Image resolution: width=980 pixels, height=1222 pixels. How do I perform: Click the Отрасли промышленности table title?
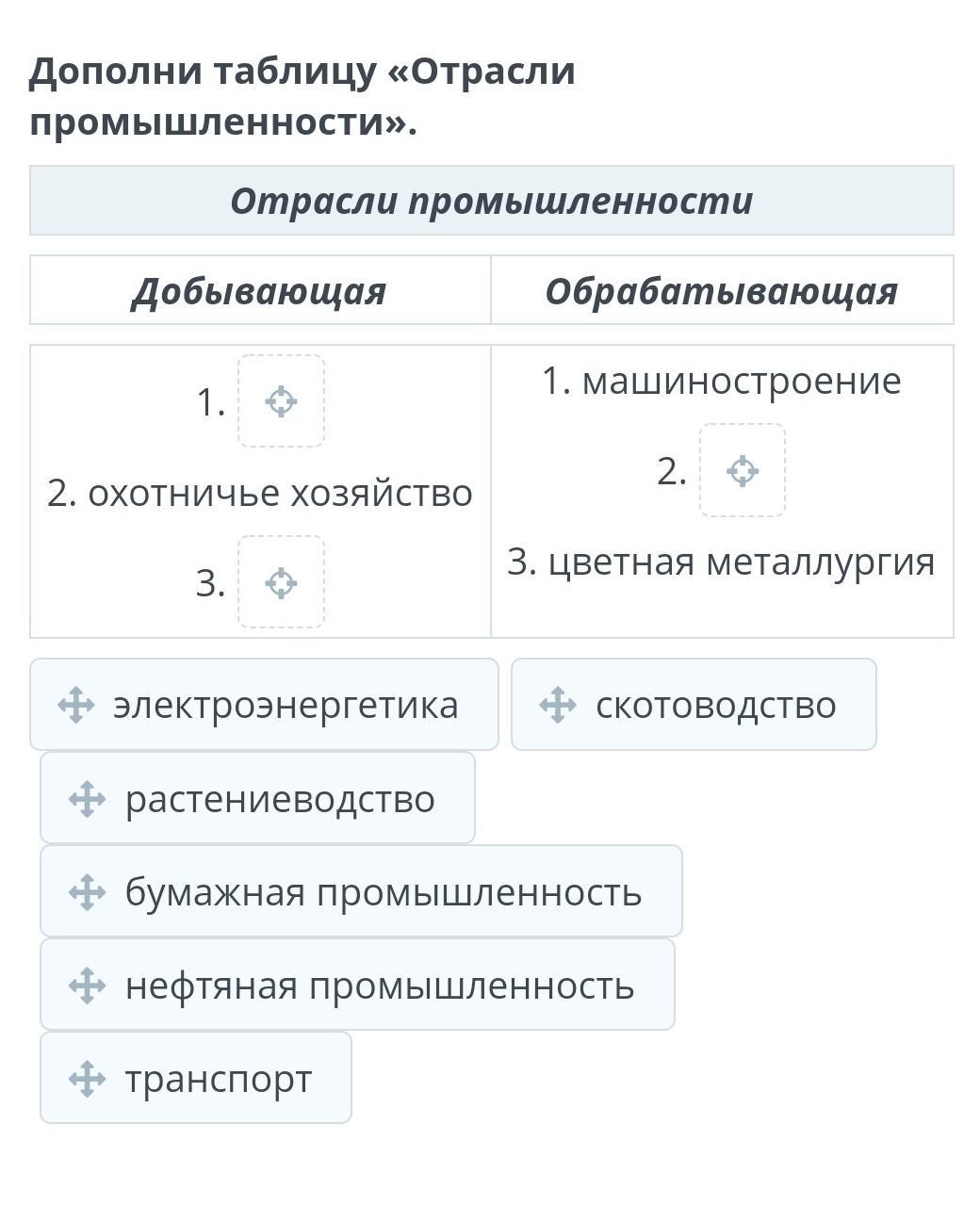click(492, 201)
